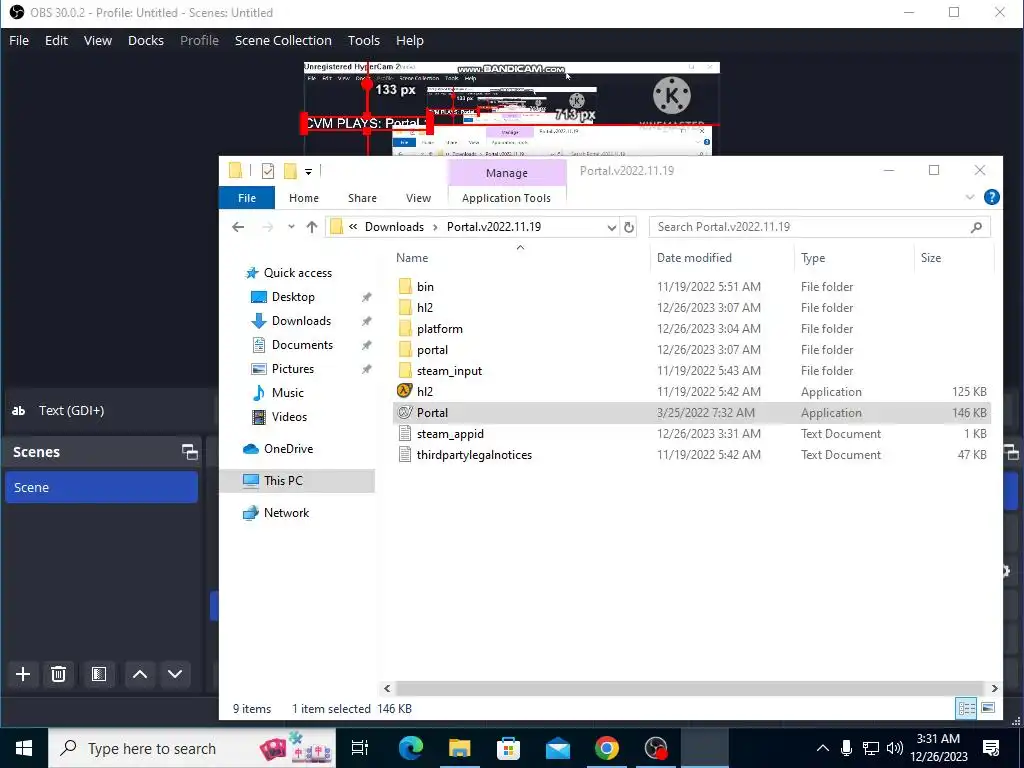
Task: Switch to large icons view layout
Action: [x=988, y=708]
